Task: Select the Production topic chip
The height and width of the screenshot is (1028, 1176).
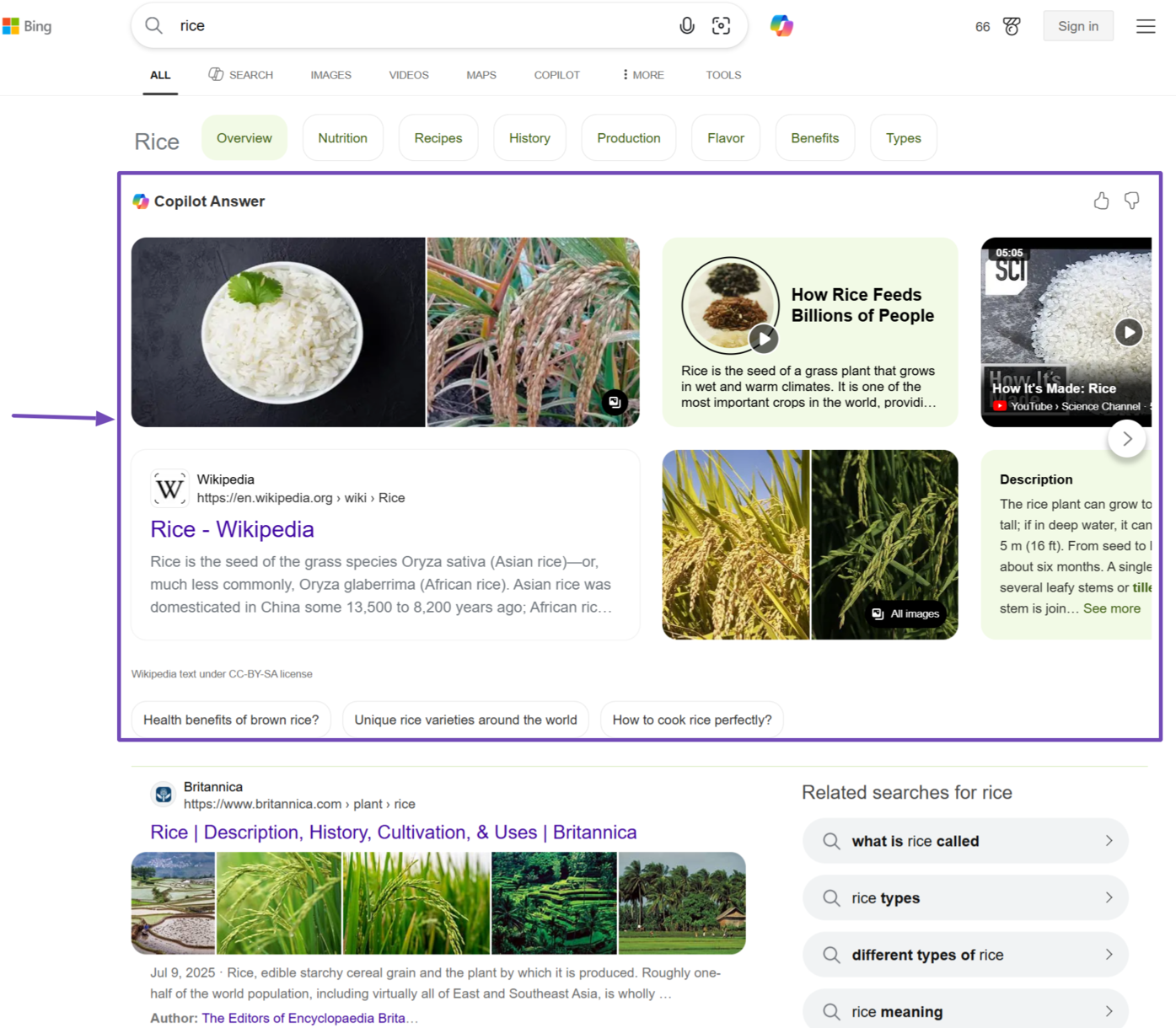Action: [x=629, y=138]
